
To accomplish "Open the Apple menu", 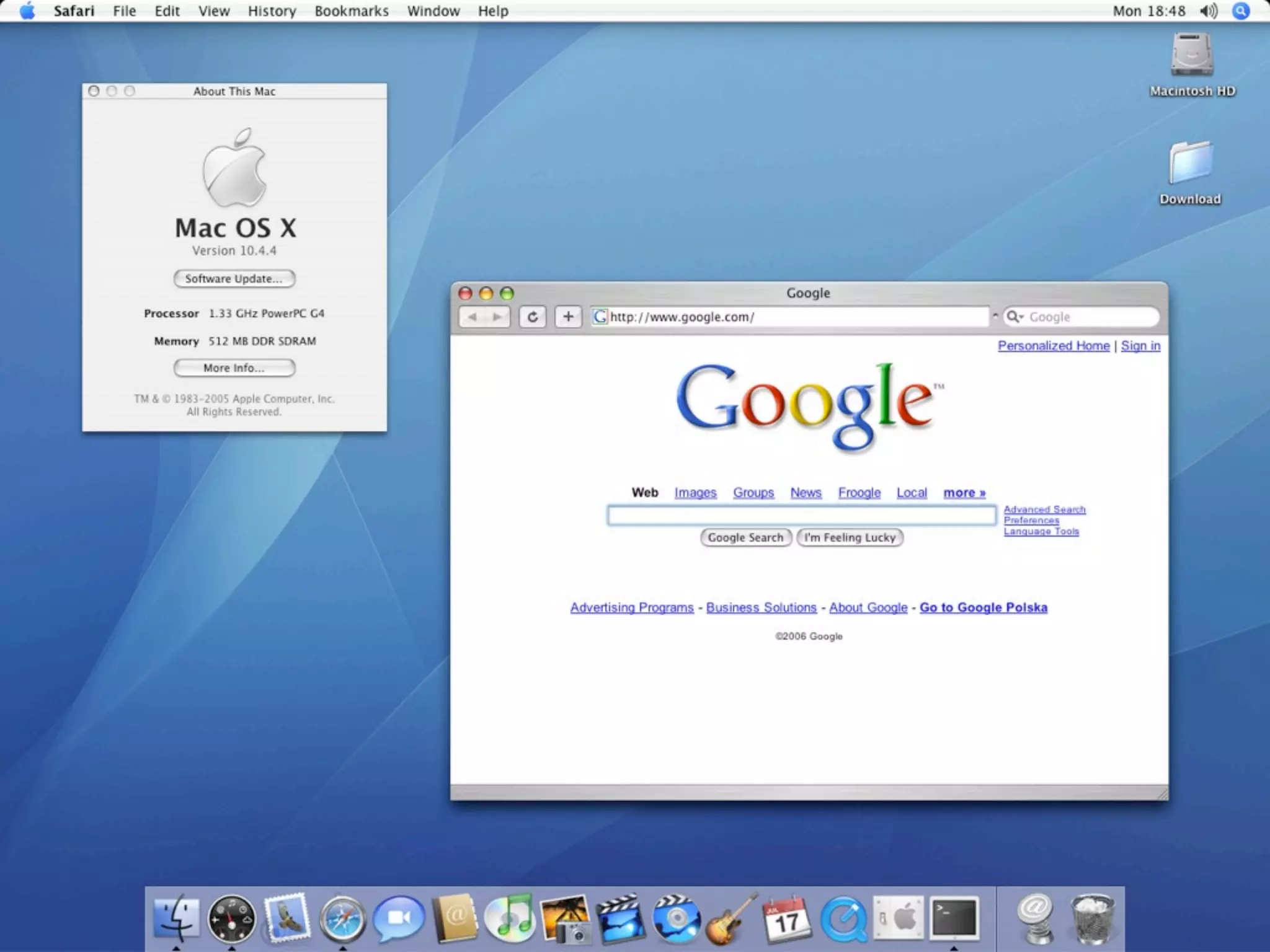I will [27, 11].
